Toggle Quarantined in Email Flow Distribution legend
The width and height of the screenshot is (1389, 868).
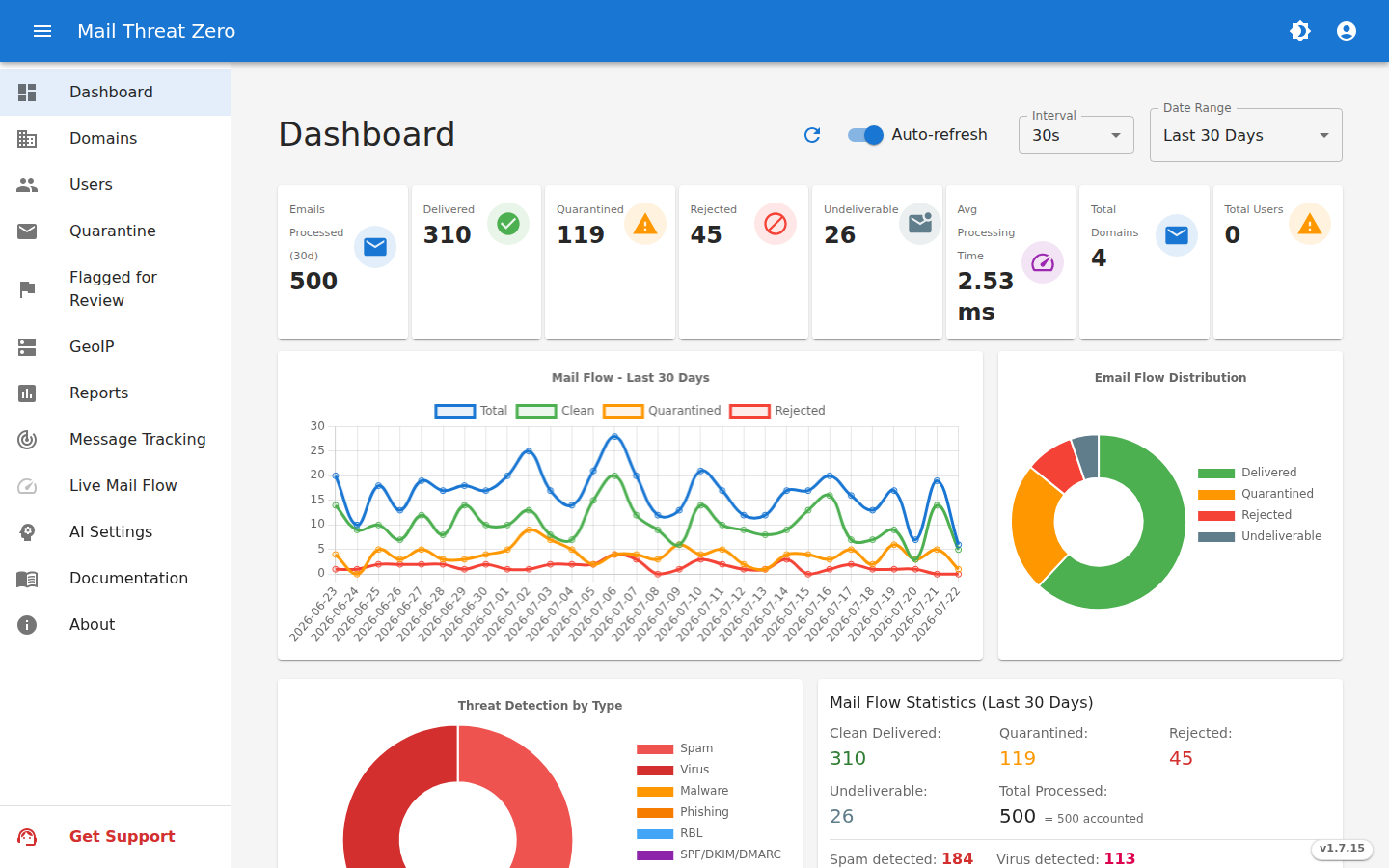pyautogui.click(x=1256, y=494)
